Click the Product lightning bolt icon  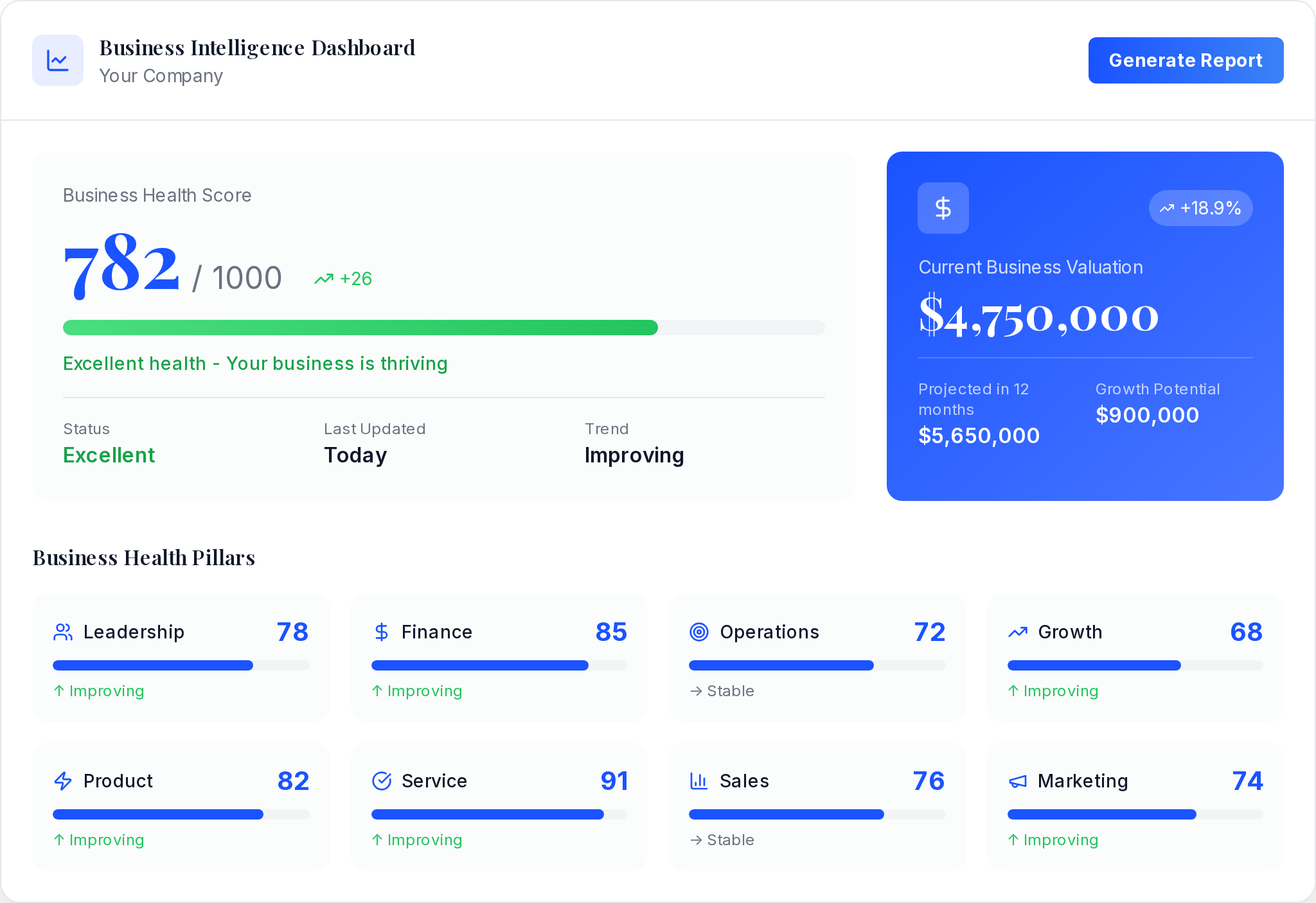(63, 781)
